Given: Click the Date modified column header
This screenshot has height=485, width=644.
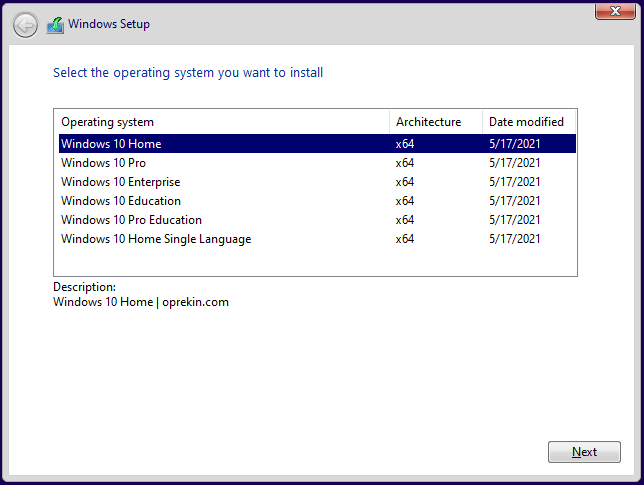Looking at the screenshot, I should [527, 122].
